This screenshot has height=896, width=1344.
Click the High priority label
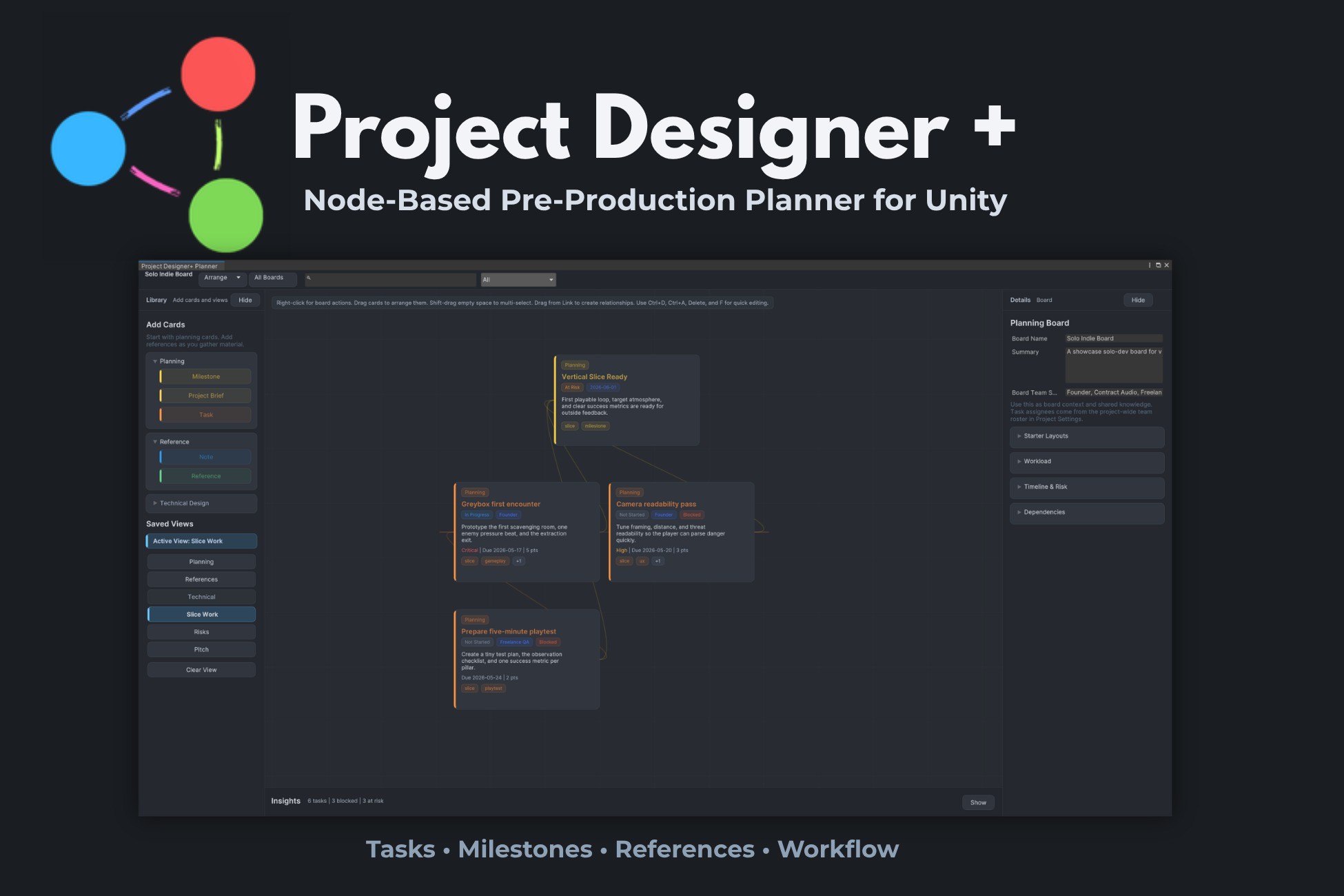coord(622,551)
